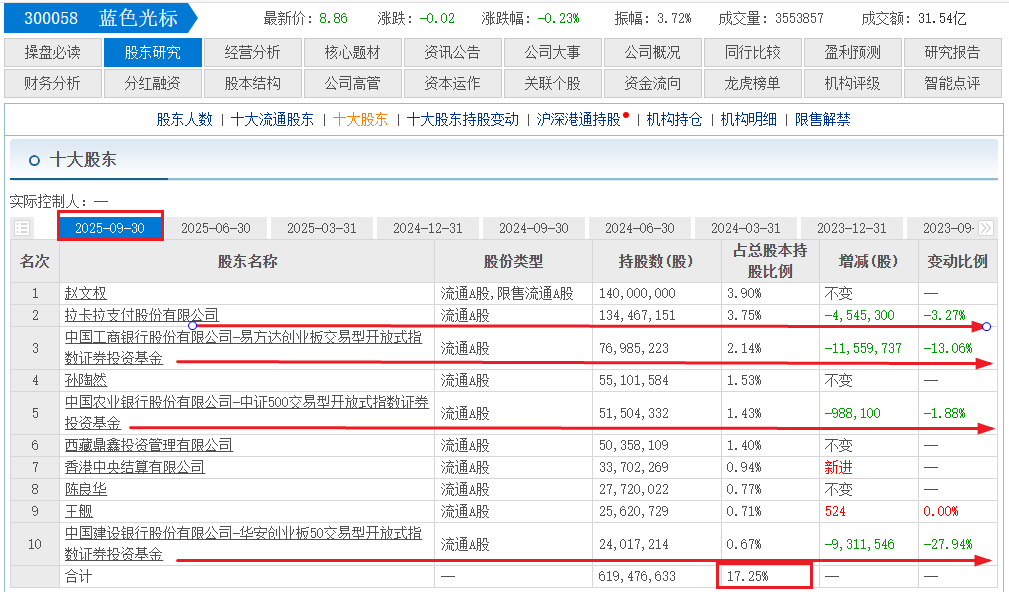Image resolution: width=1009 pixels, height=592 pixels.
Task: Select the 2025-09-30 report date tab
Action: [110, 228]
